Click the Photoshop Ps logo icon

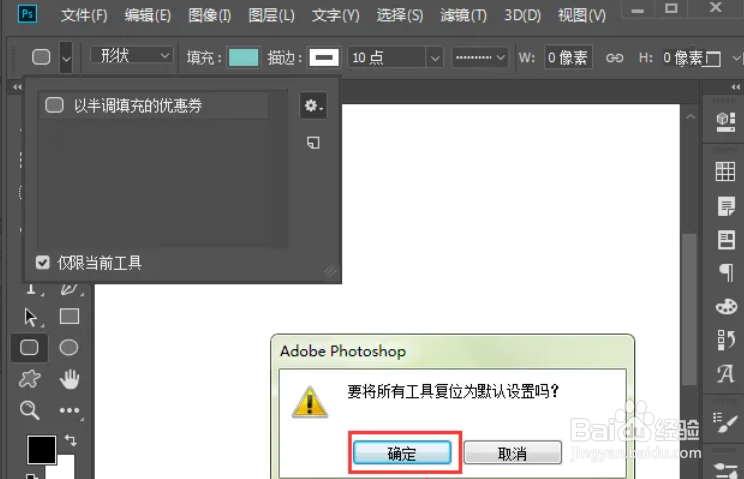(27, 14)
